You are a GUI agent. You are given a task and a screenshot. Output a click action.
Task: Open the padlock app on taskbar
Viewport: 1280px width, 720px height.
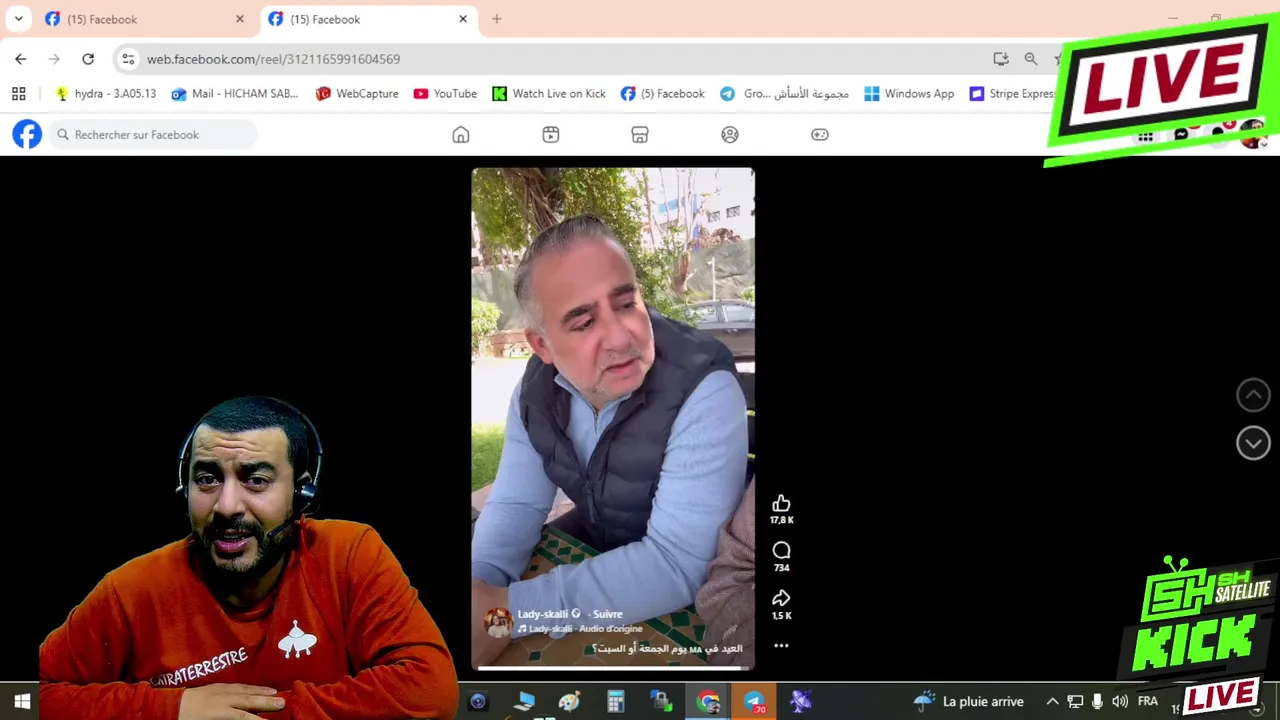(x=661, y=702)
